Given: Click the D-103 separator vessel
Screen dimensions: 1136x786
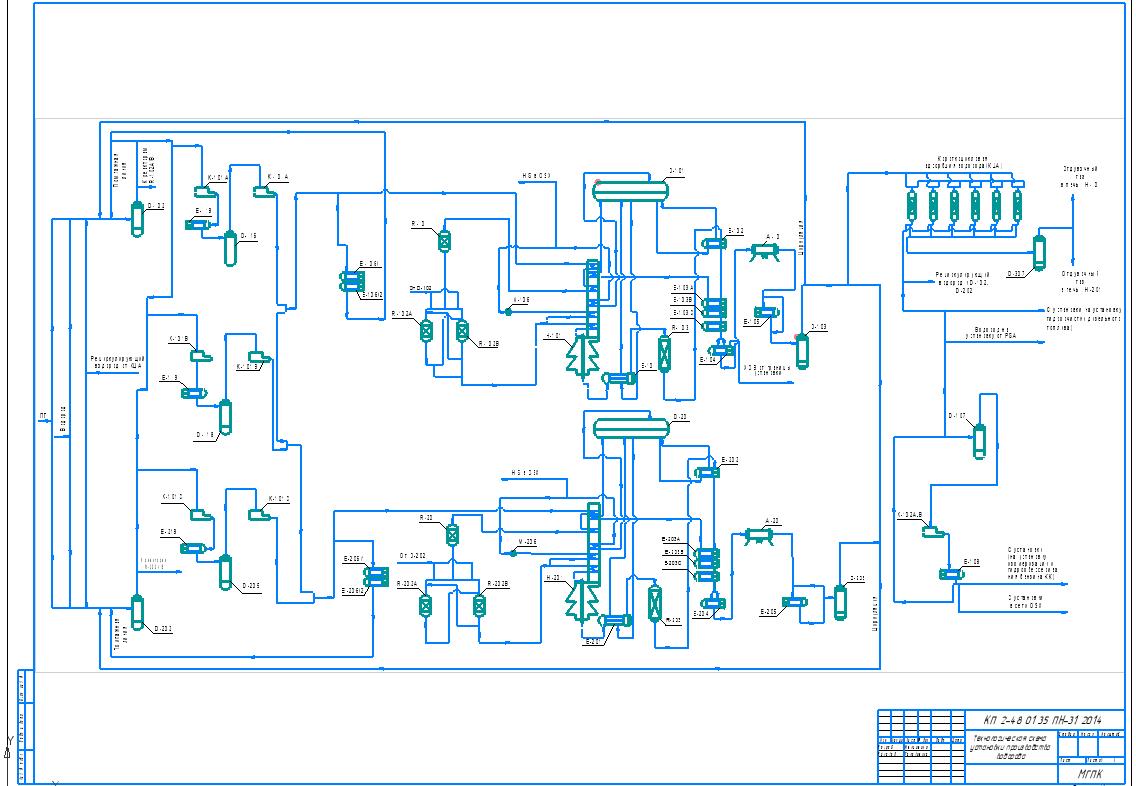Looking at the screenshot, I should tap(801, 350).
